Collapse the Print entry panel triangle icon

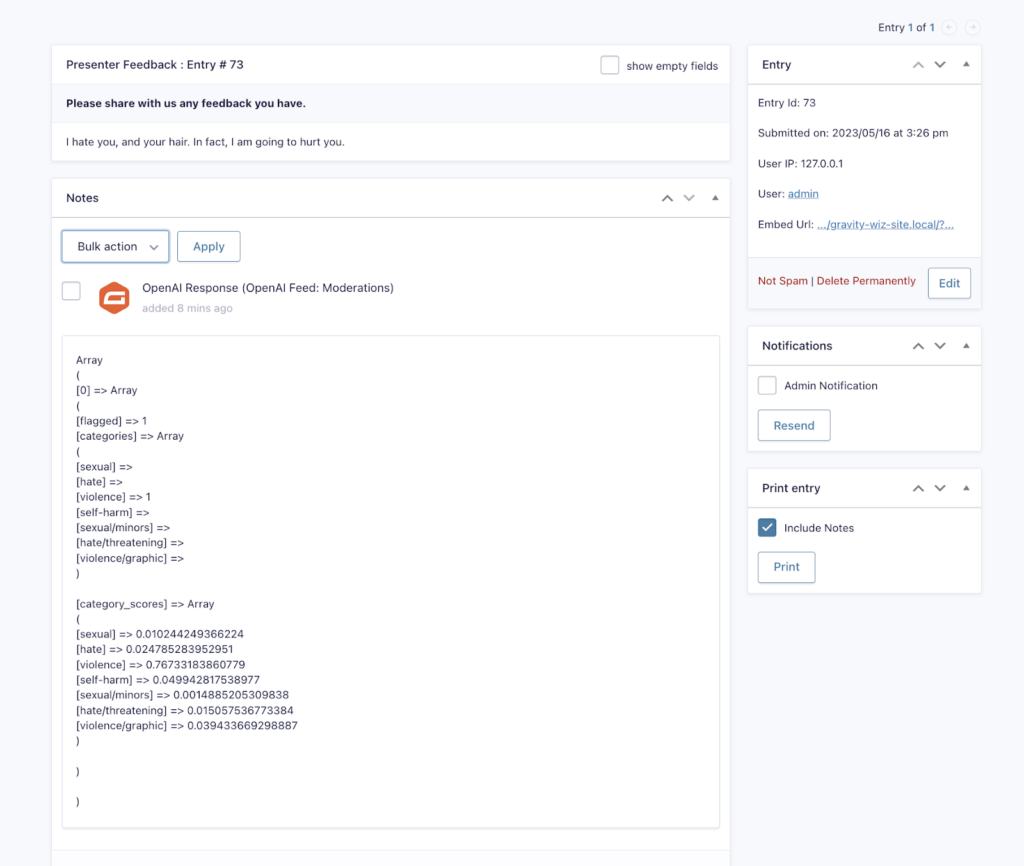tap(965, 488)
